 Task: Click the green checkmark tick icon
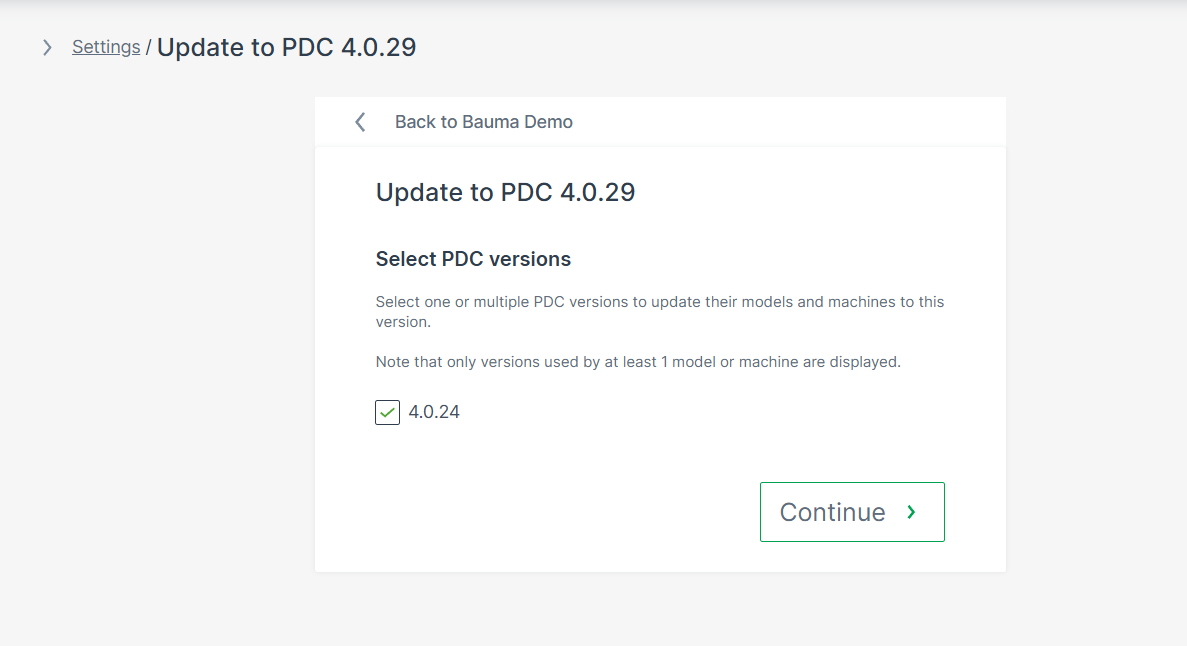coord(387,412)
